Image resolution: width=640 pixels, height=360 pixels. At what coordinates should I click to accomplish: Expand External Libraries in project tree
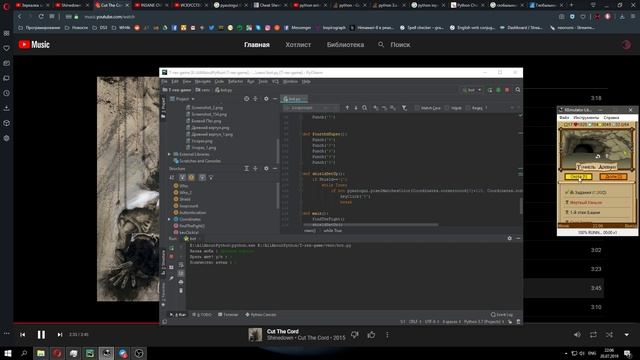tap(169, 154)
